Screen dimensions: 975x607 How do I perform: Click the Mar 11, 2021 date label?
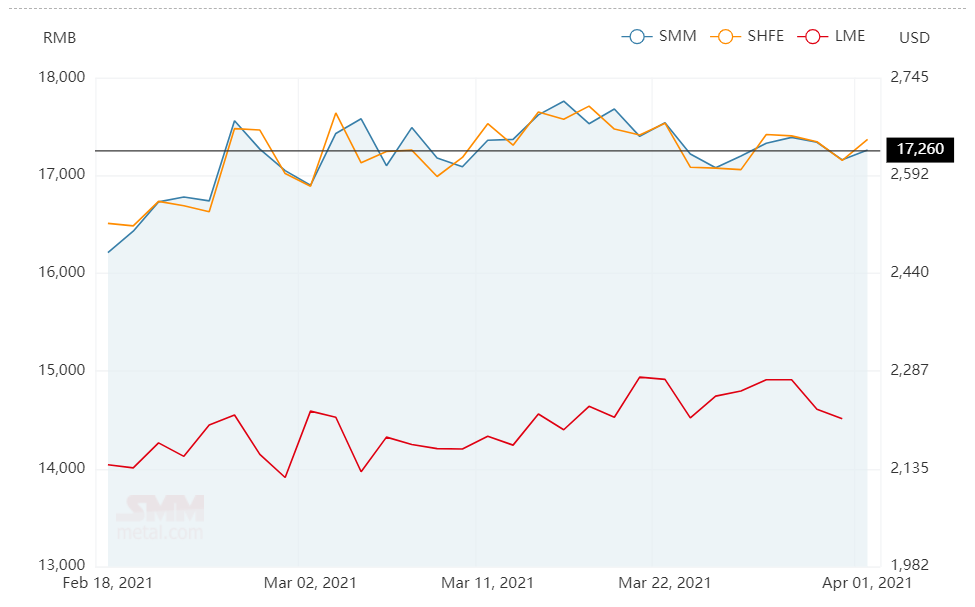coord(487,583)
